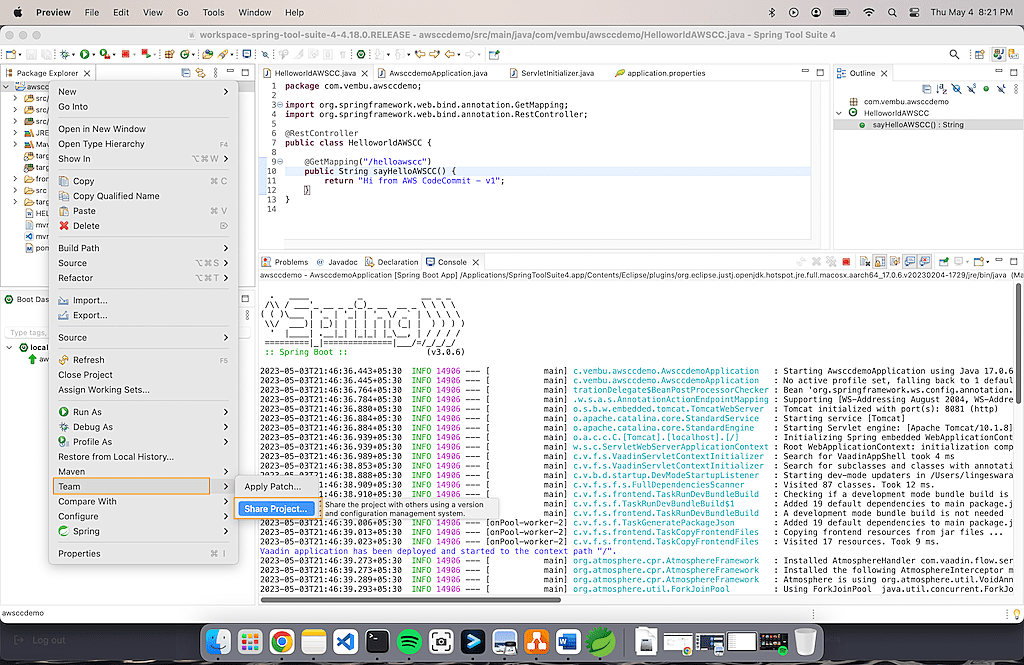The width and height of the screenshot is (1024, 665).
Task: Click the Sort alphabetically icon in Outline
Action: click(941, 89)
